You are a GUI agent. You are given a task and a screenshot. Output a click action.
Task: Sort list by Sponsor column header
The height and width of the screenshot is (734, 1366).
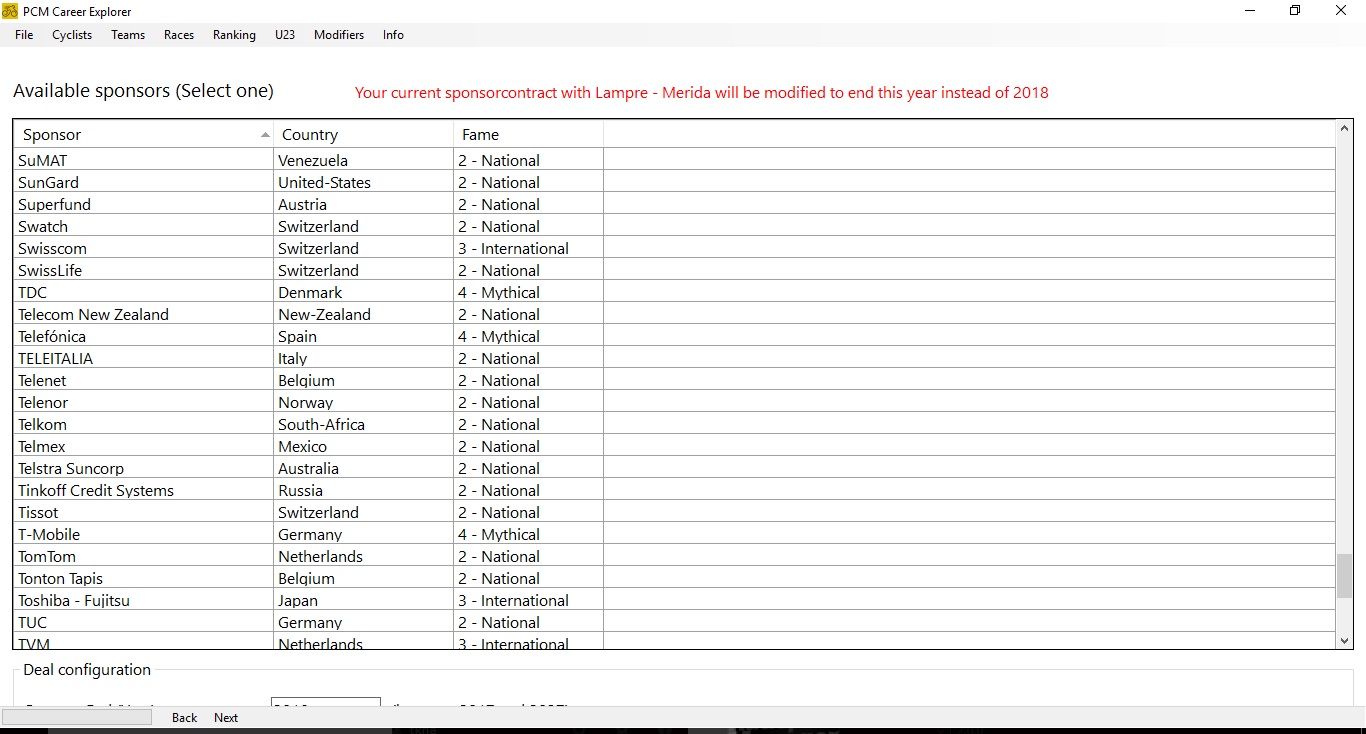point(140,135)
